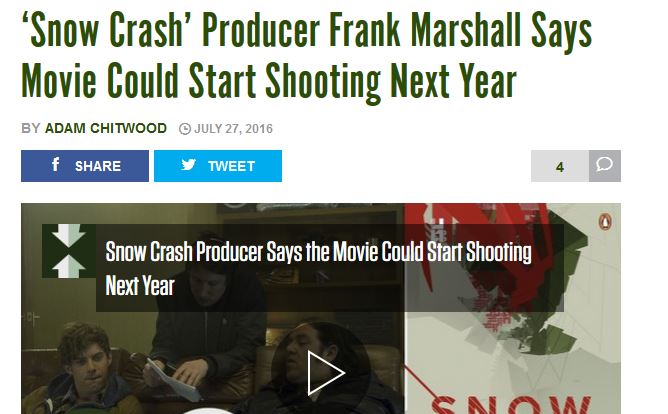Click the video title overlay text
Image resolution: width=668 pixels, height=414 pixels.
pos(318,268)
